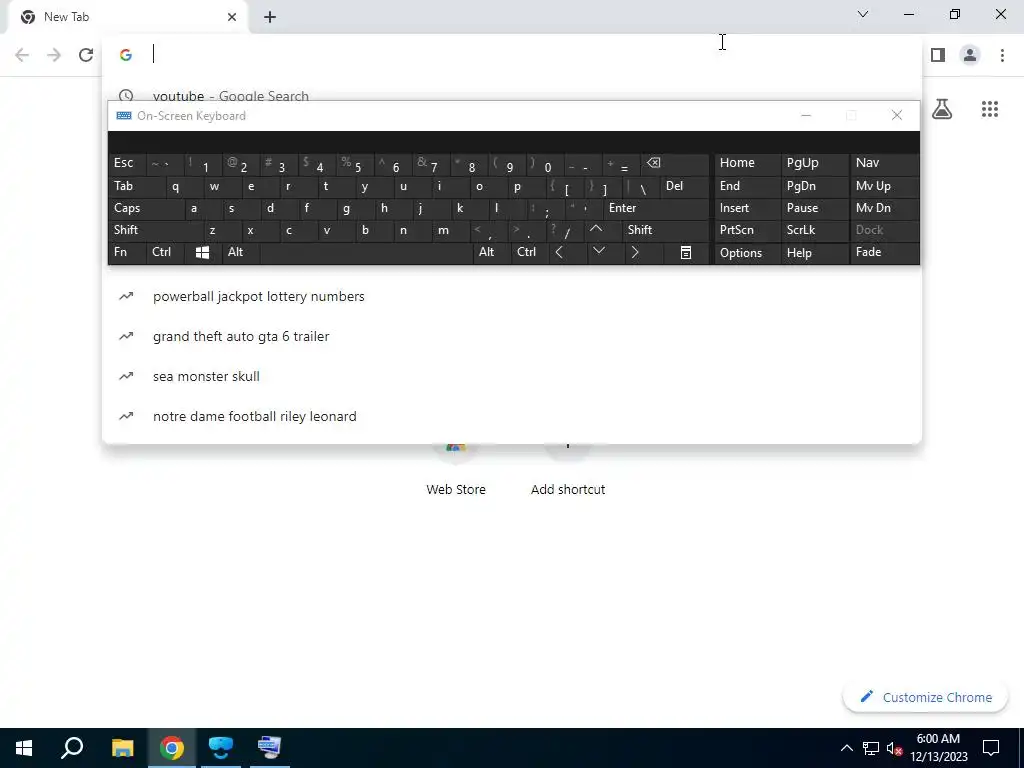This screenshot has height=768, width=1024.
Task: Click Chrome icon in the taskbar
Action: click(x=171, y=748)
